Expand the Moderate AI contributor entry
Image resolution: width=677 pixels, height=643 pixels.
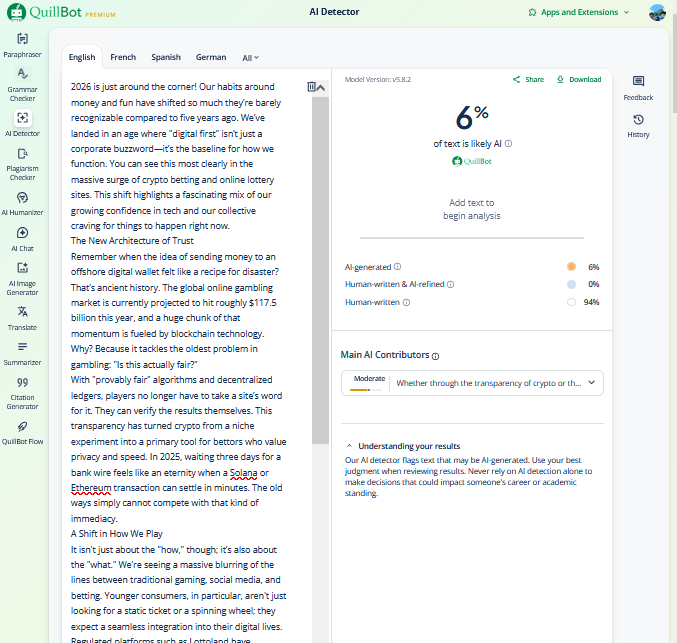click(x=593, y=382)
